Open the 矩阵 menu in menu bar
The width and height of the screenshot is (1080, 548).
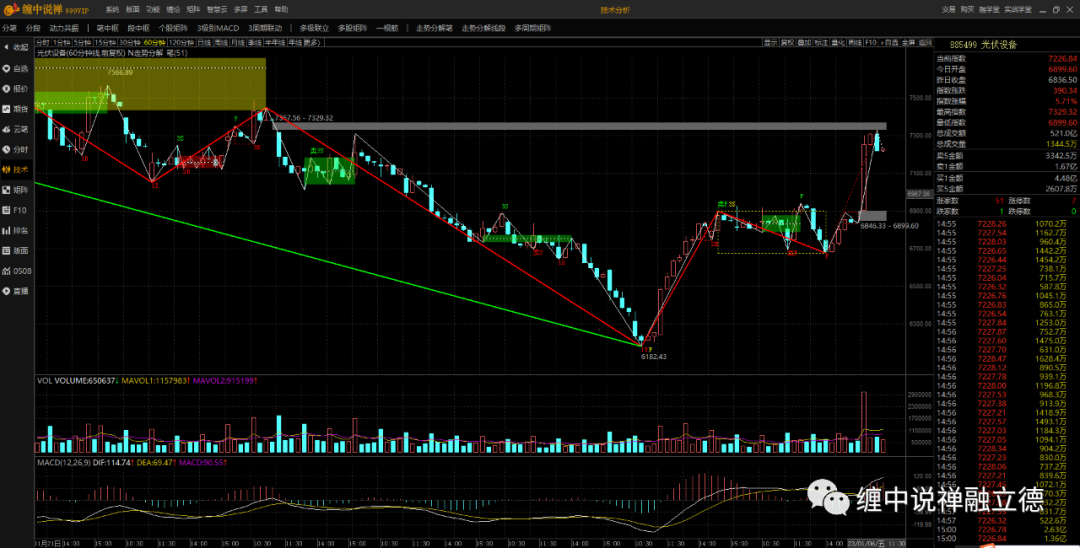click(193, 10)
